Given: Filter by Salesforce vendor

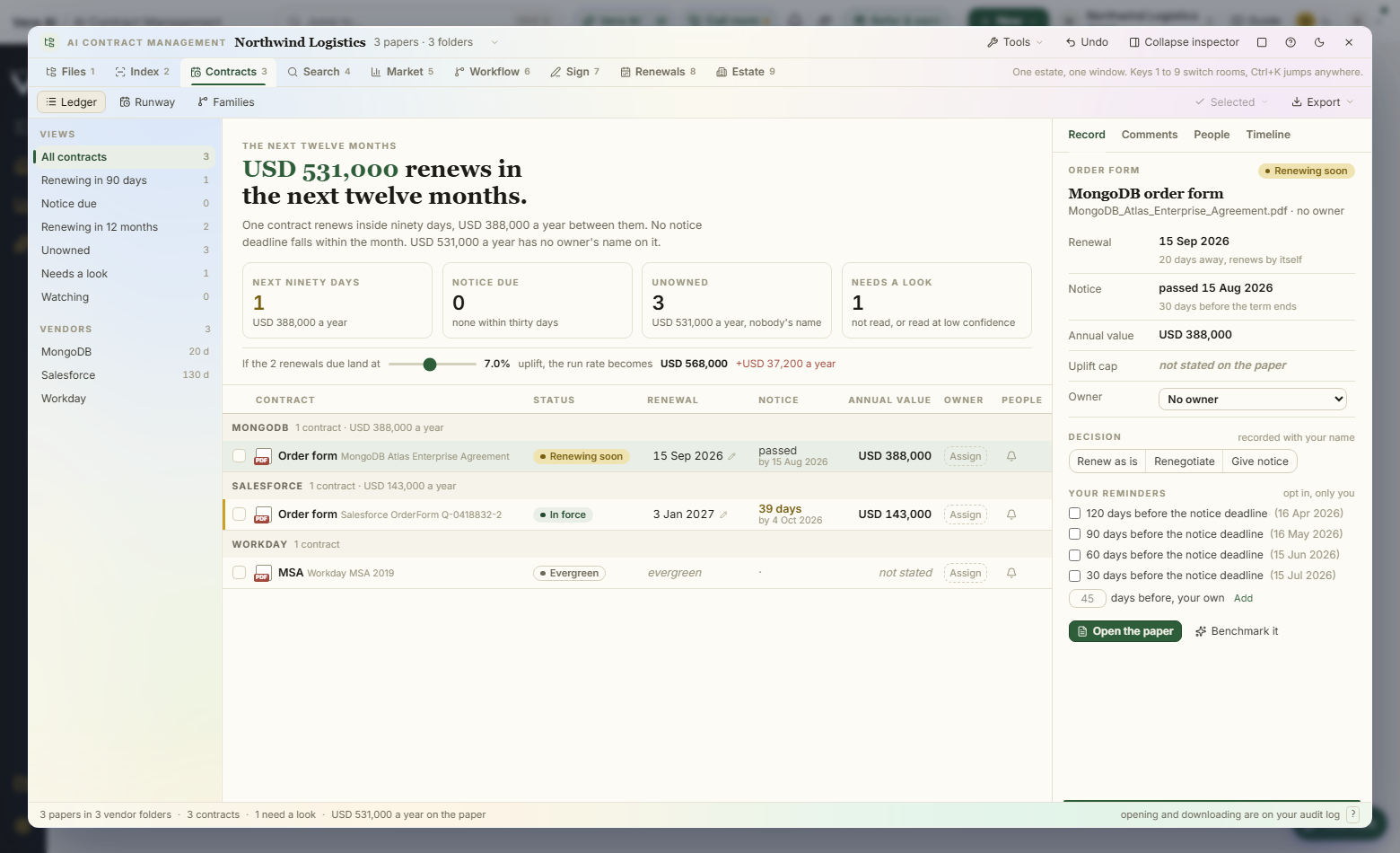Looking at the screenshot, I should (124, 375).
